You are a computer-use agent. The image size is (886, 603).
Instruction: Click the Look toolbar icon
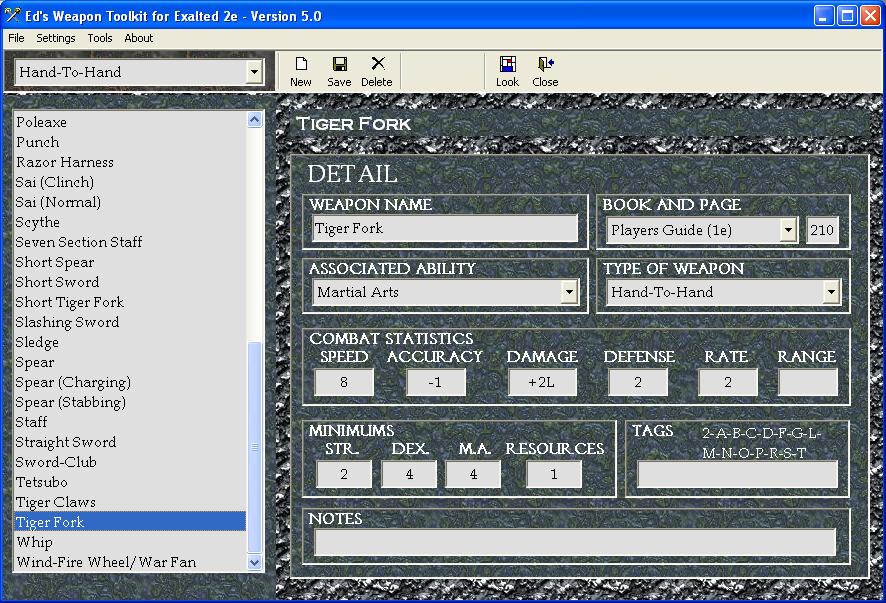click(507, 64)
